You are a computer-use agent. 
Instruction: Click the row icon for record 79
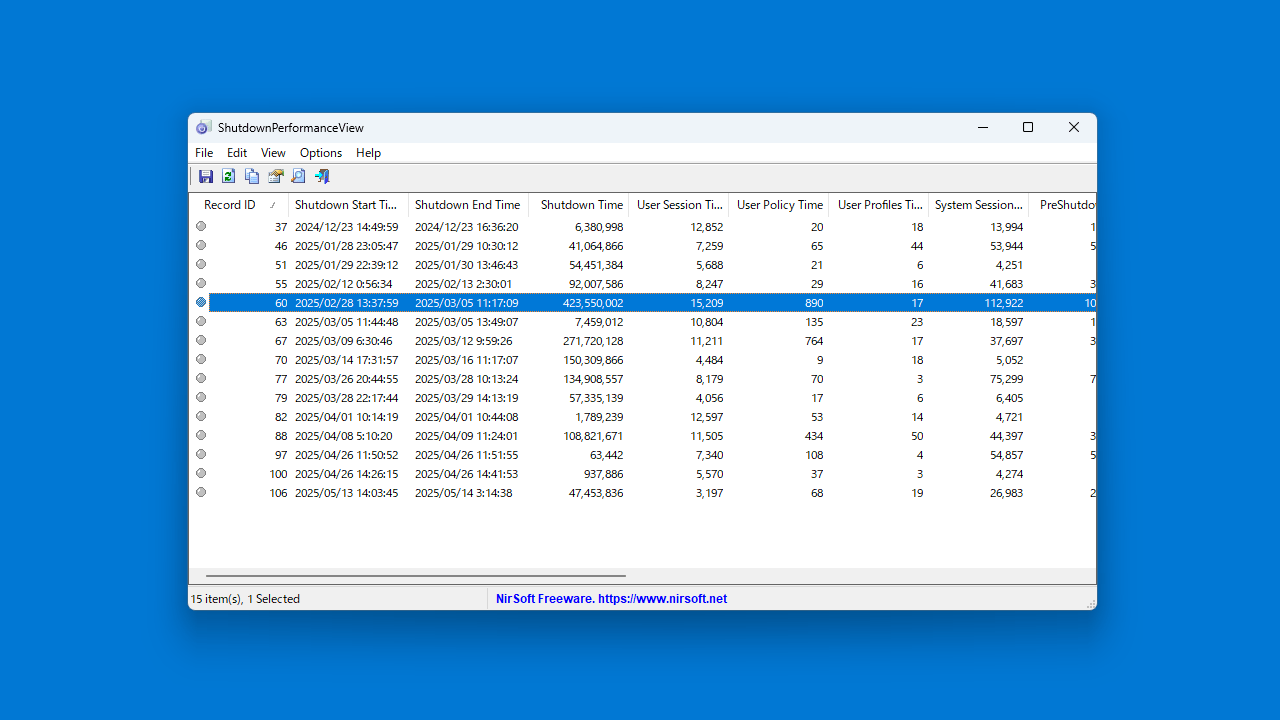tap(201, 397)
